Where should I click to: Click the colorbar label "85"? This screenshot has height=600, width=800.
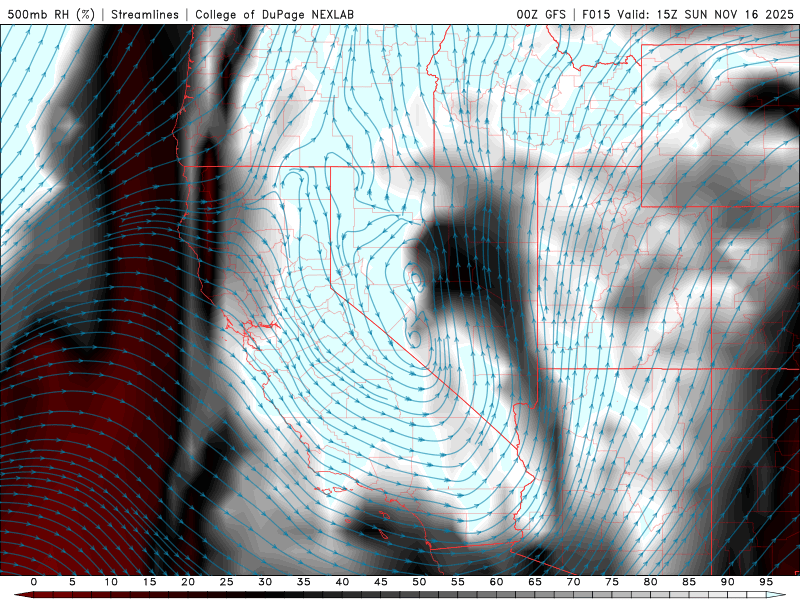tap(689, 582)
